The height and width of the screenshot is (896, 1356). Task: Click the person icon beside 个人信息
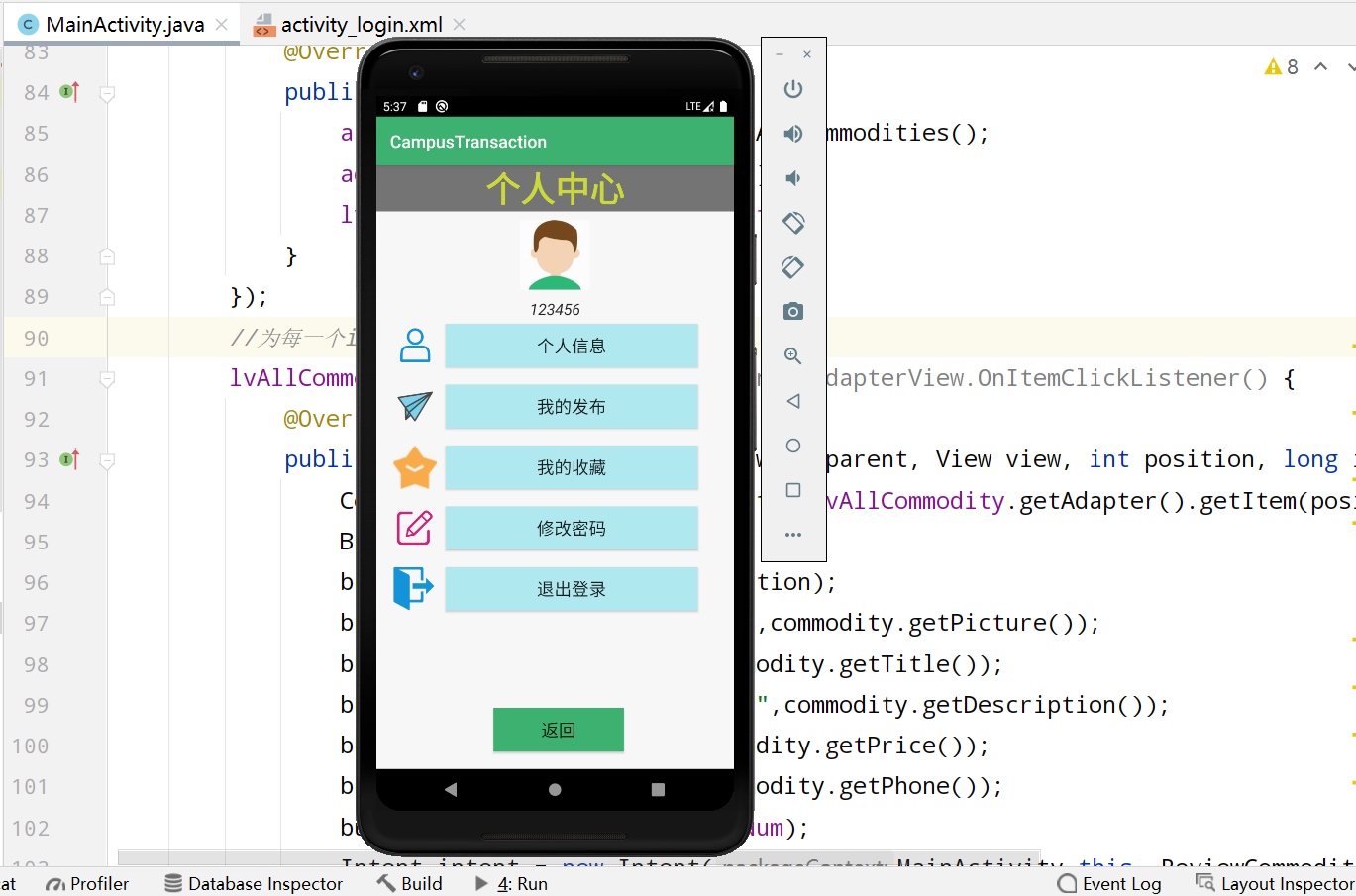tap(415, 346)
